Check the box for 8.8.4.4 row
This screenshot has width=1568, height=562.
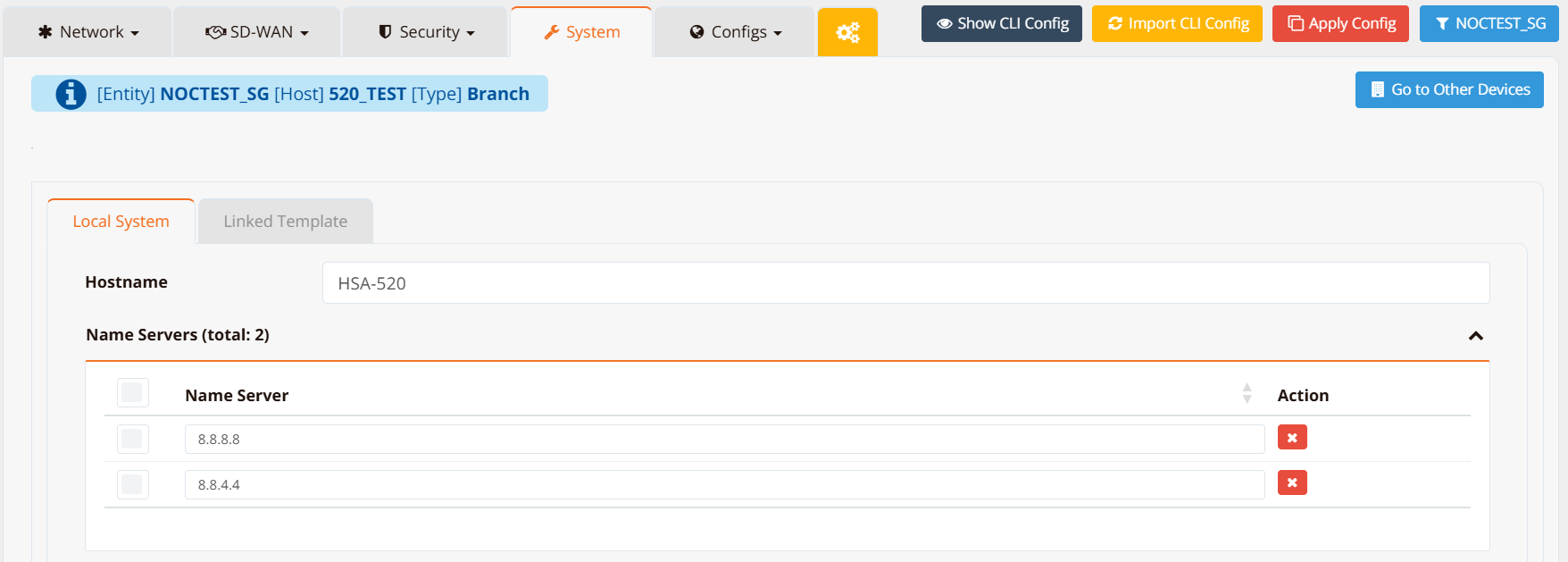tap(132, 484)
